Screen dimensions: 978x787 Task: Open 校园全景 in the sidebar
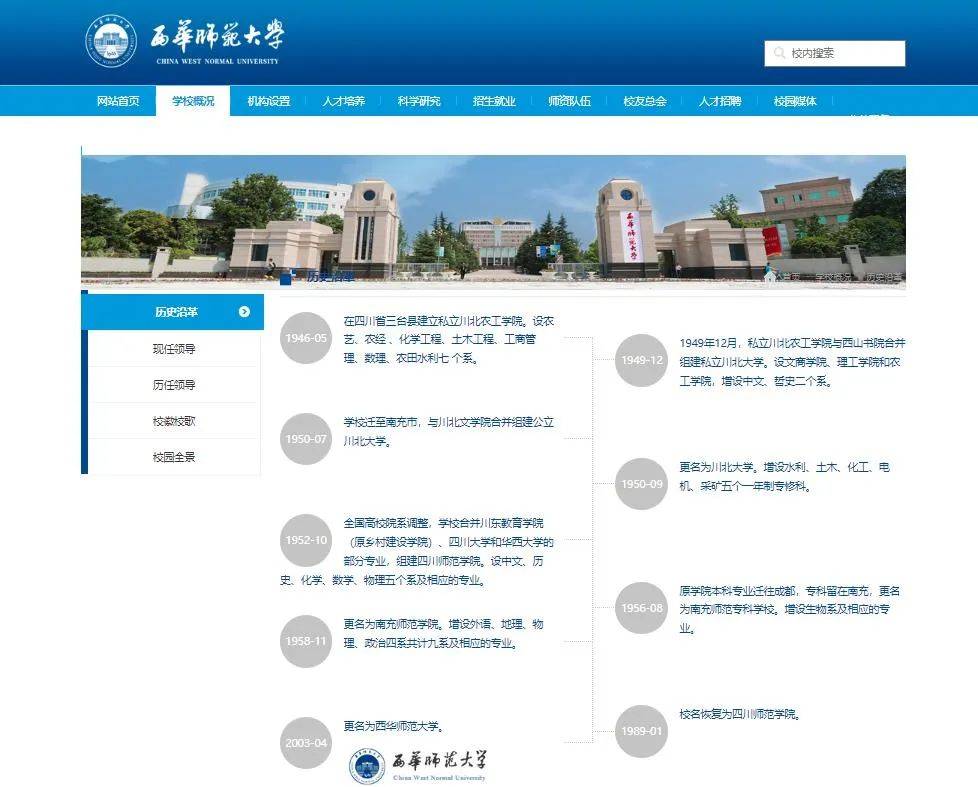[174, 457]
